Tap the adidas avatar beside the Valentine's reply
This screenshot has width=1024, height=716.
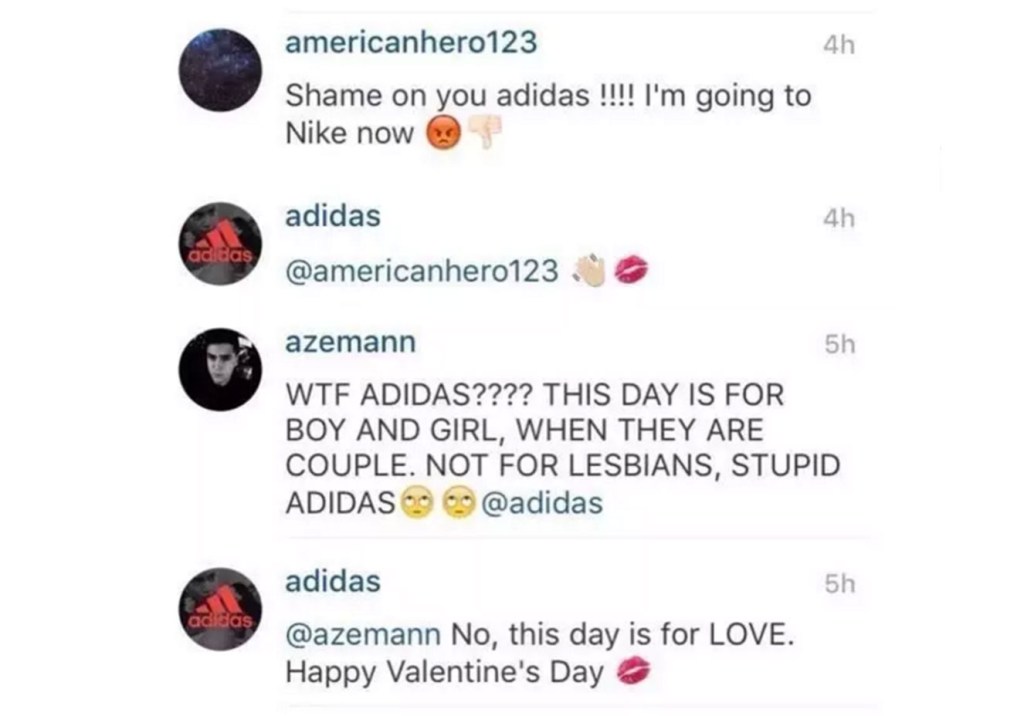tap(220, 609)
